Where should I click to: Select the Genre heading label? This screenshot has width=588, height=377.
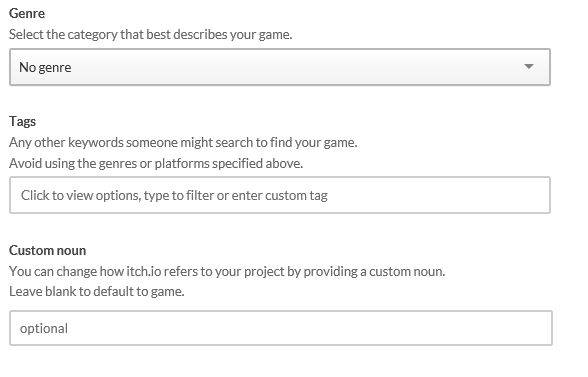coord(27,14)
